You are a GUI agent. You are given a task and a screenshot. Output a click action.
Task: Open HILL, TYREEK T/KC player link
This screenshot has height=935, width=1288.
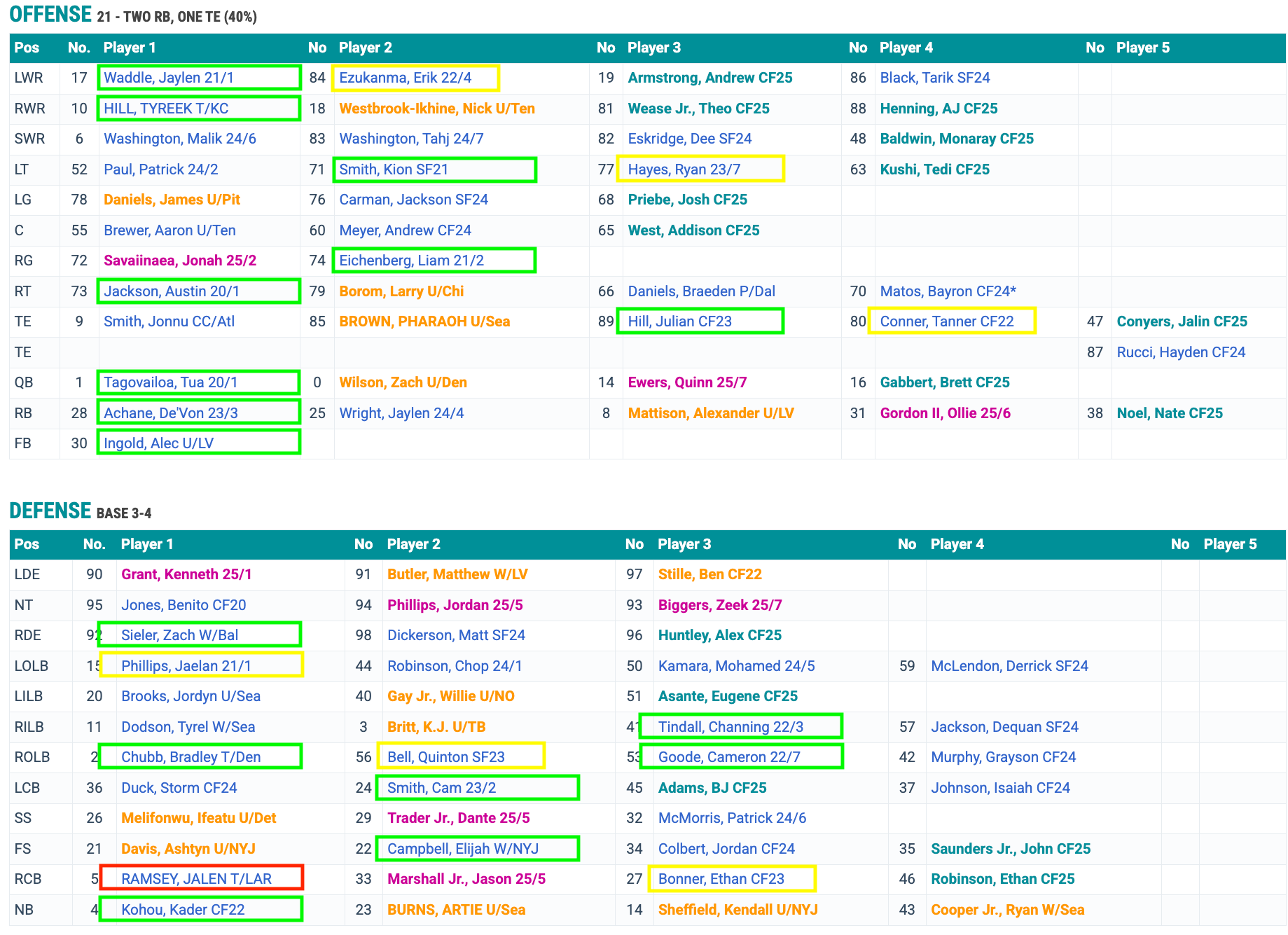[166, 109]
